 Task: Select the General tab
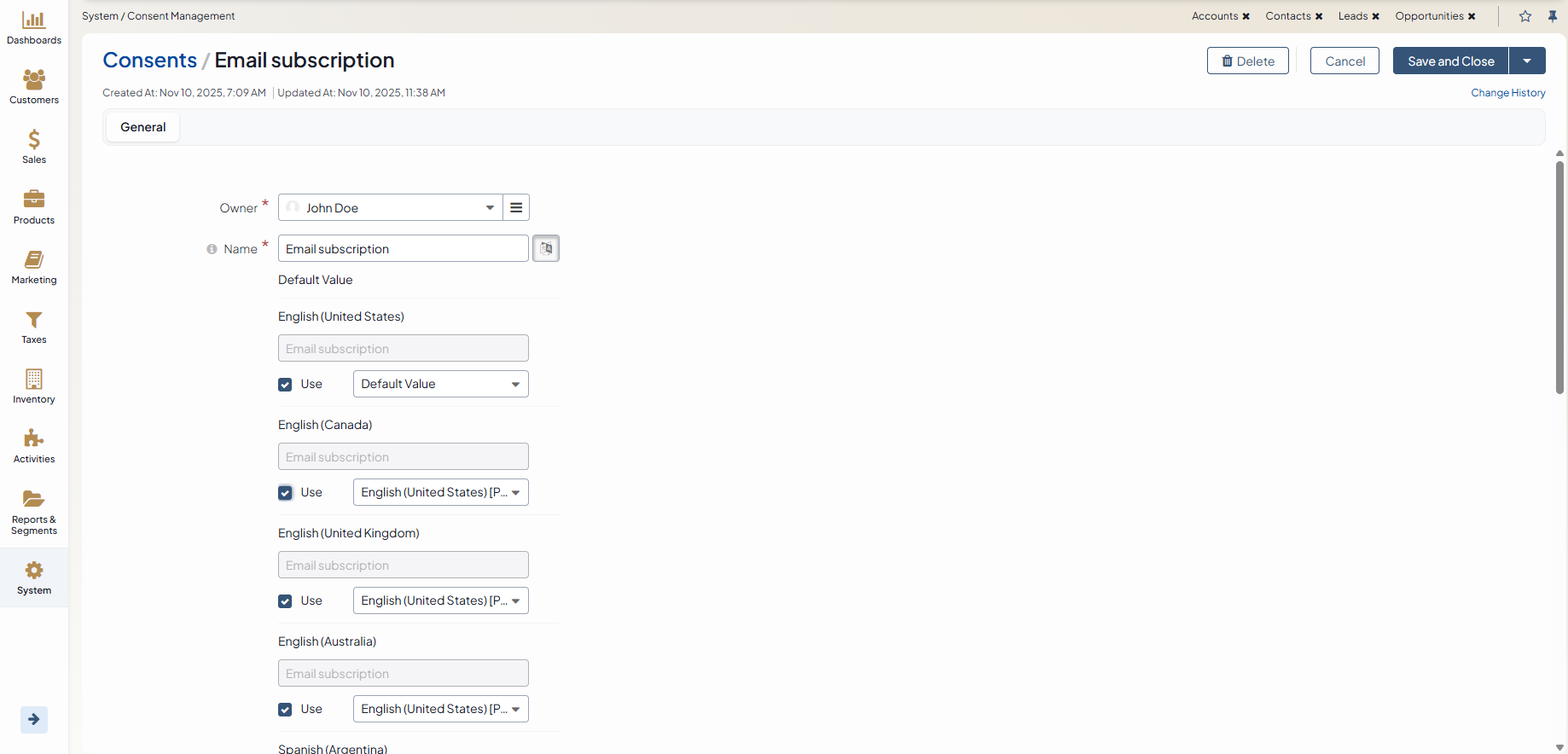coord(142,127)
